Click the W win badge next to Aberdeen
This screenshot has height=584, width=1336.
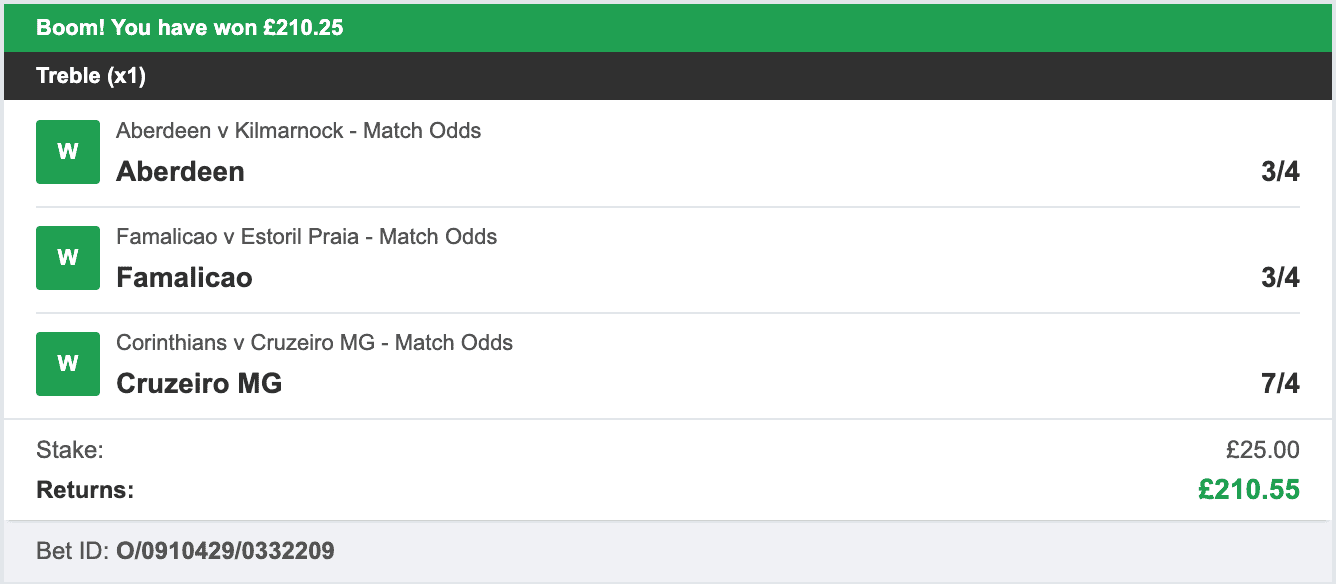67,151
